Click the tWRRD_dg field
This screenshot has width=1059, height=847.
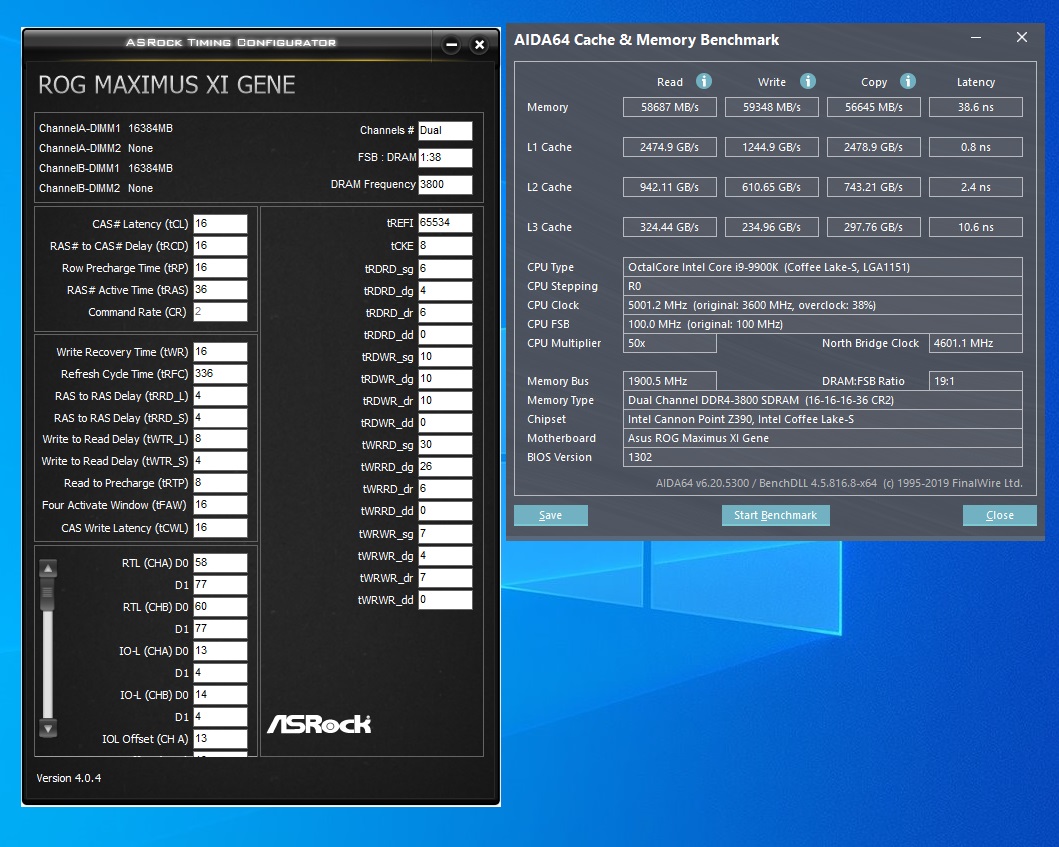point(445,467)
